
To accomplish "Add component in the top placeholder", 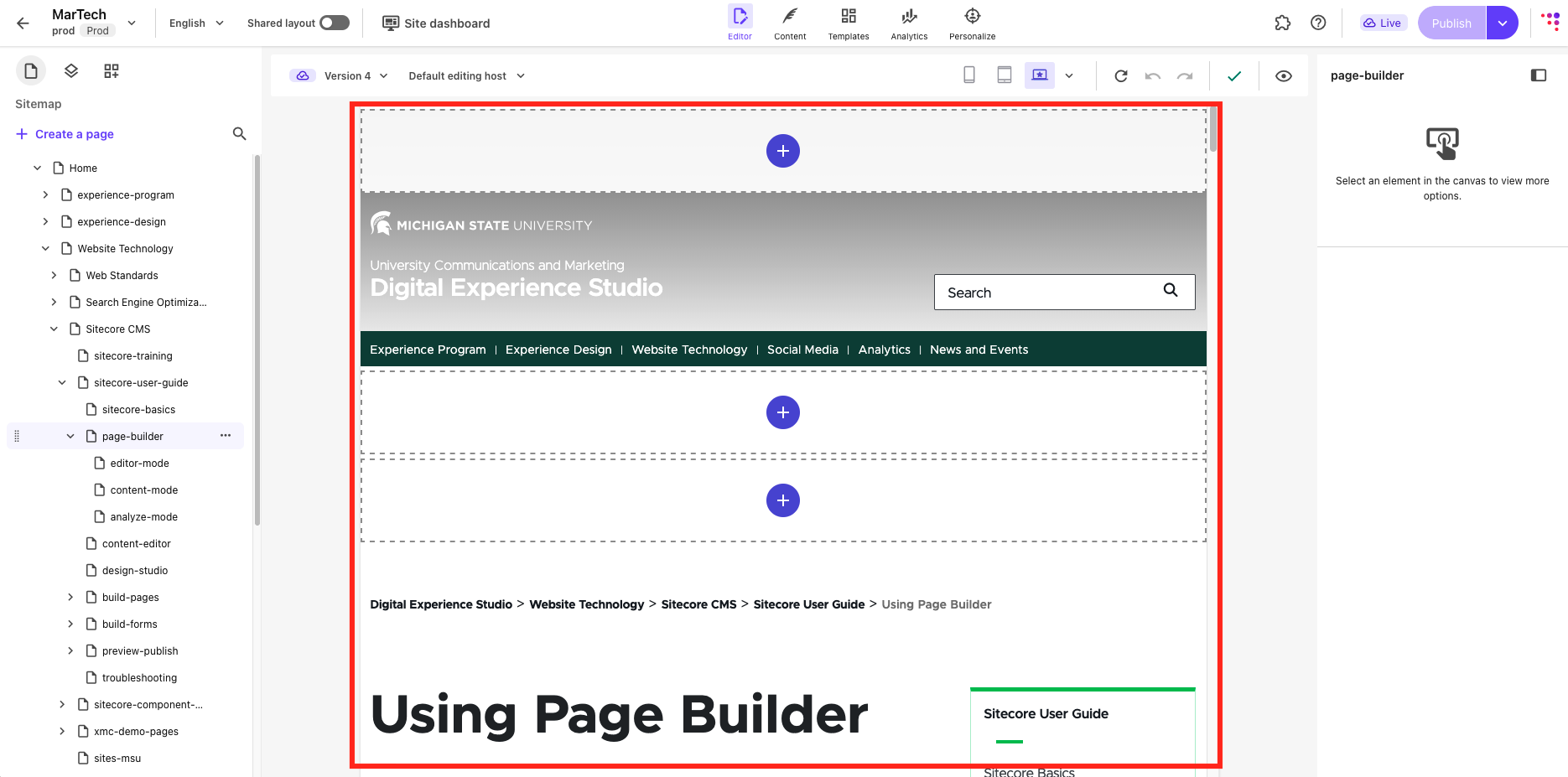I will click(783, 151).
